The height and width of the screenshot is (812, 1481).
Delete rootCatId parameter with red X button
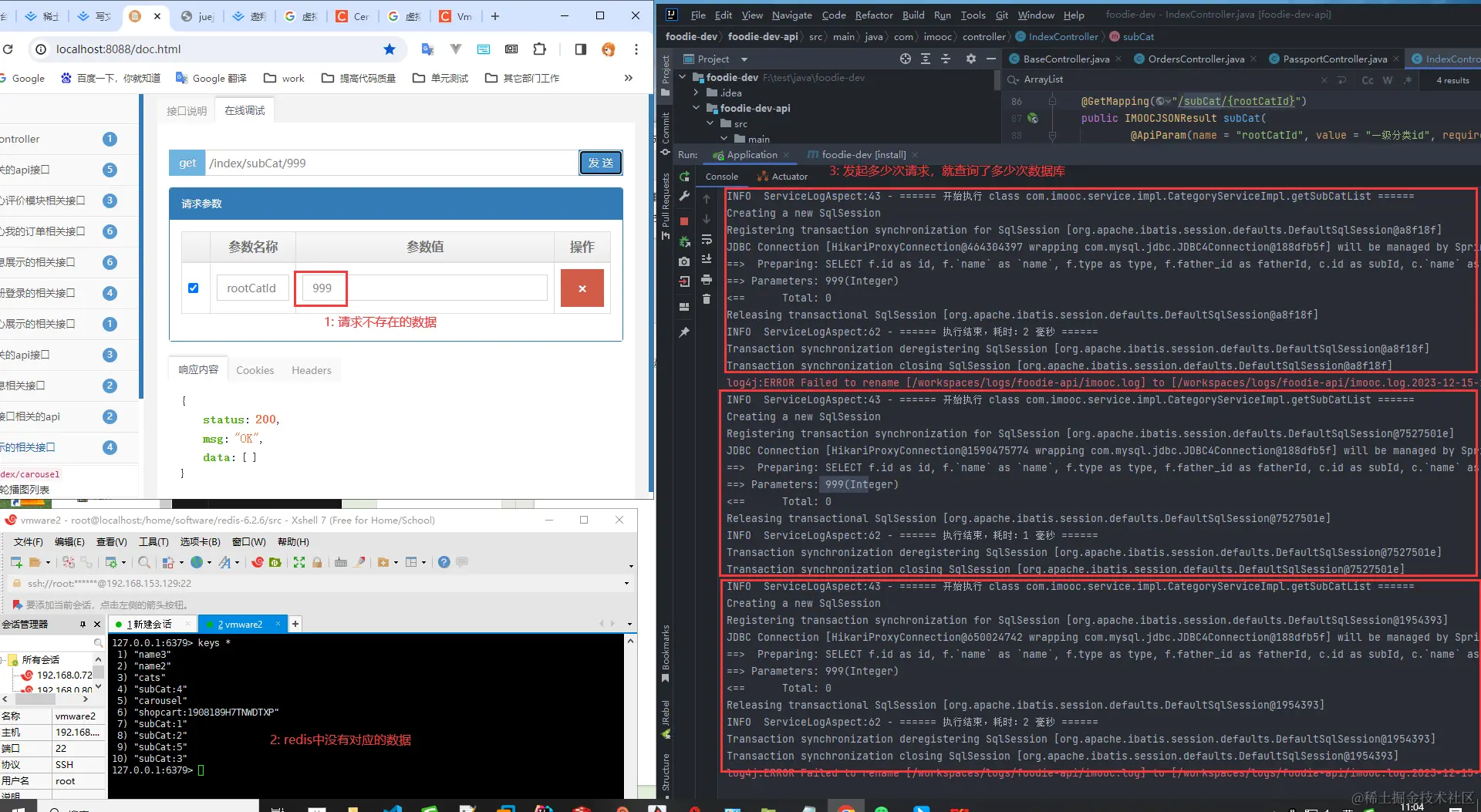(582, 288)
